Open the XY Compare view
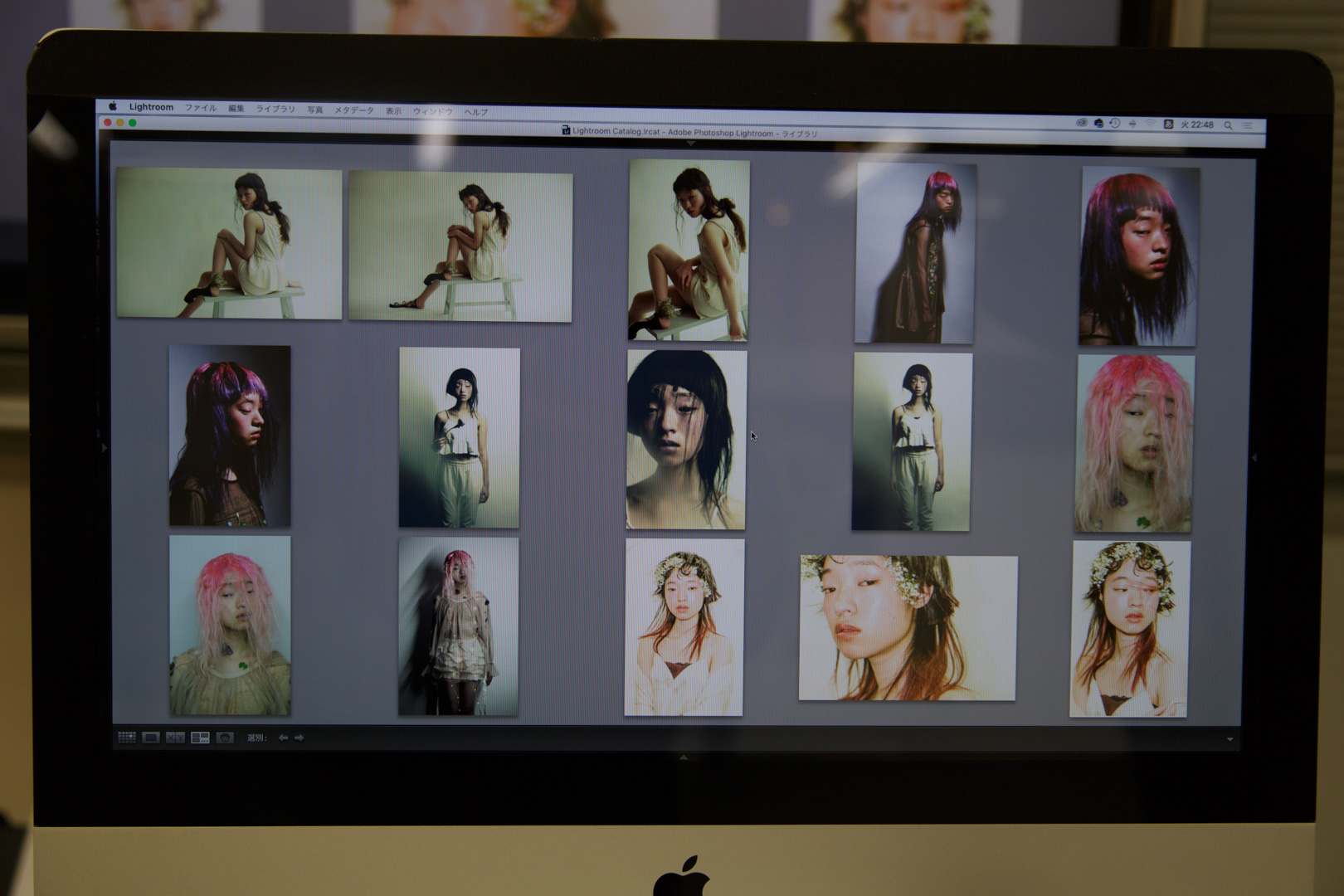Viewport: 1344px width, 896px height. (x=175, y=737)
